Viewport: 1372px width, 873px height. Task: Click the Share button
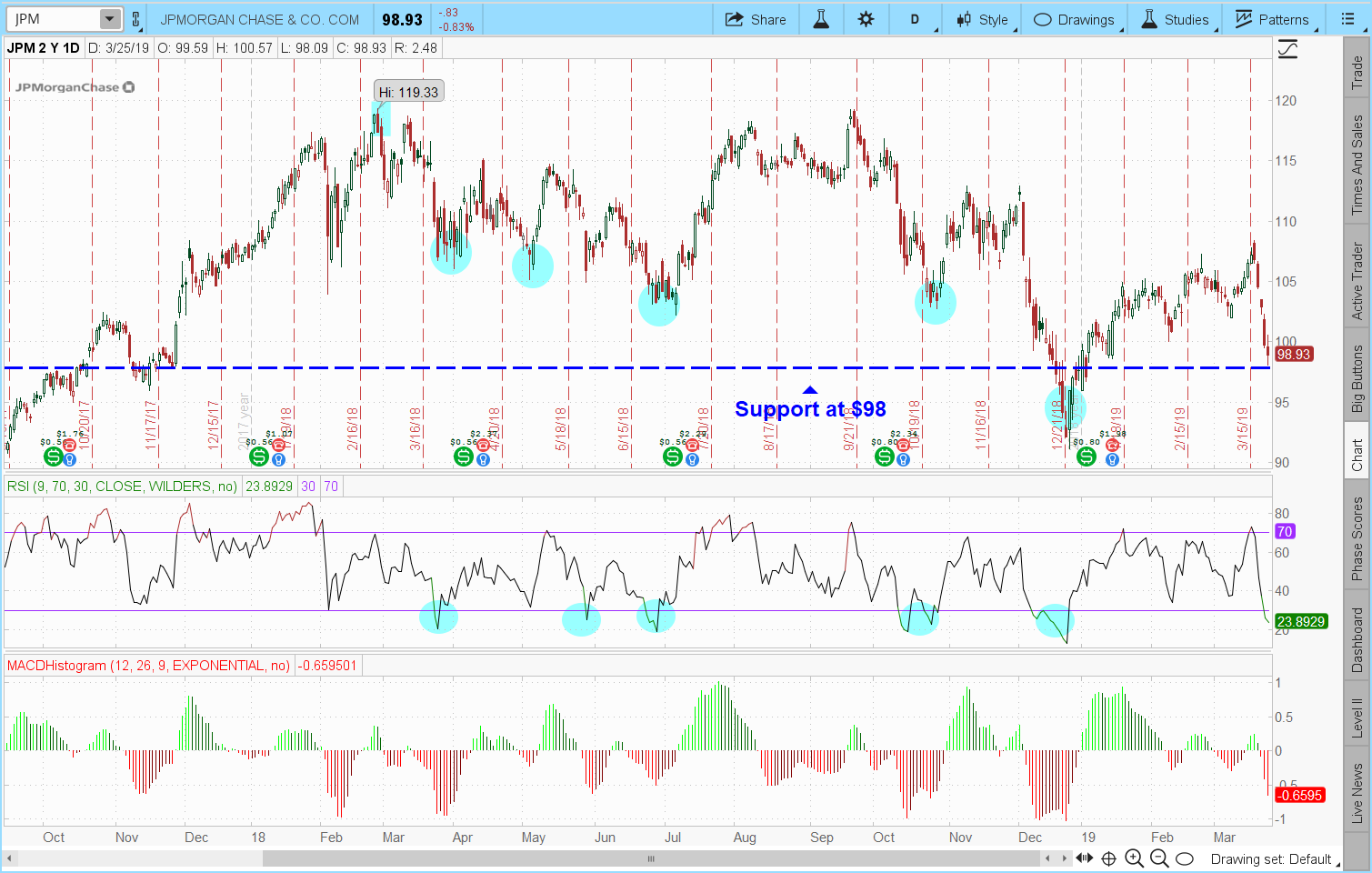coord(756,19)
